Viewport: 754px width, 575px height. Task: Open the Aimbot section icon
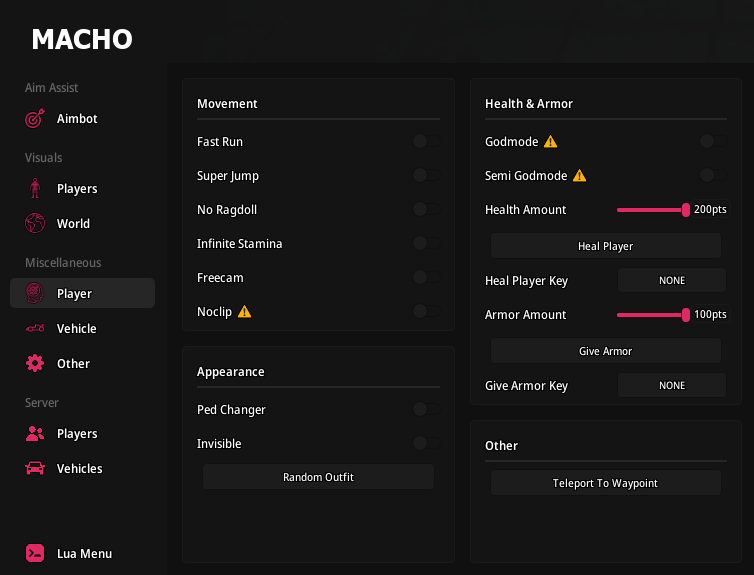coord(35,119)
